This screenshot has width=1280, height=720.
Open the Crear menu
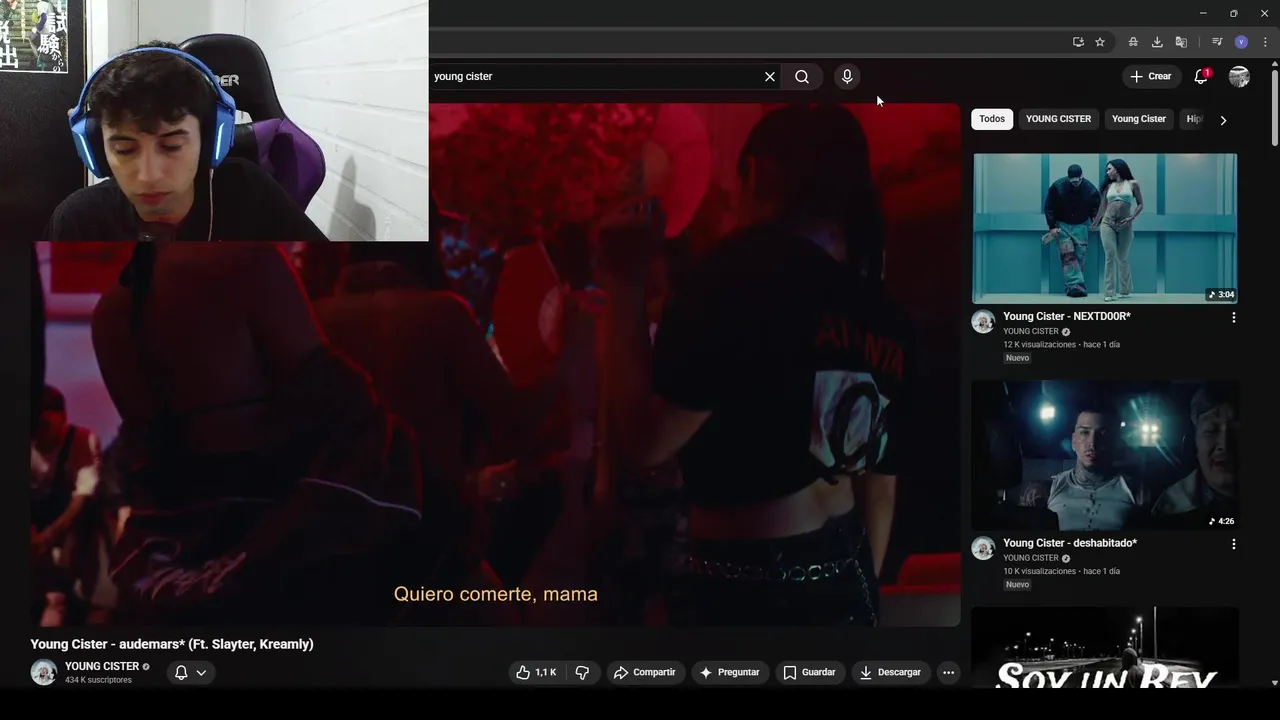coord(1150,76)
